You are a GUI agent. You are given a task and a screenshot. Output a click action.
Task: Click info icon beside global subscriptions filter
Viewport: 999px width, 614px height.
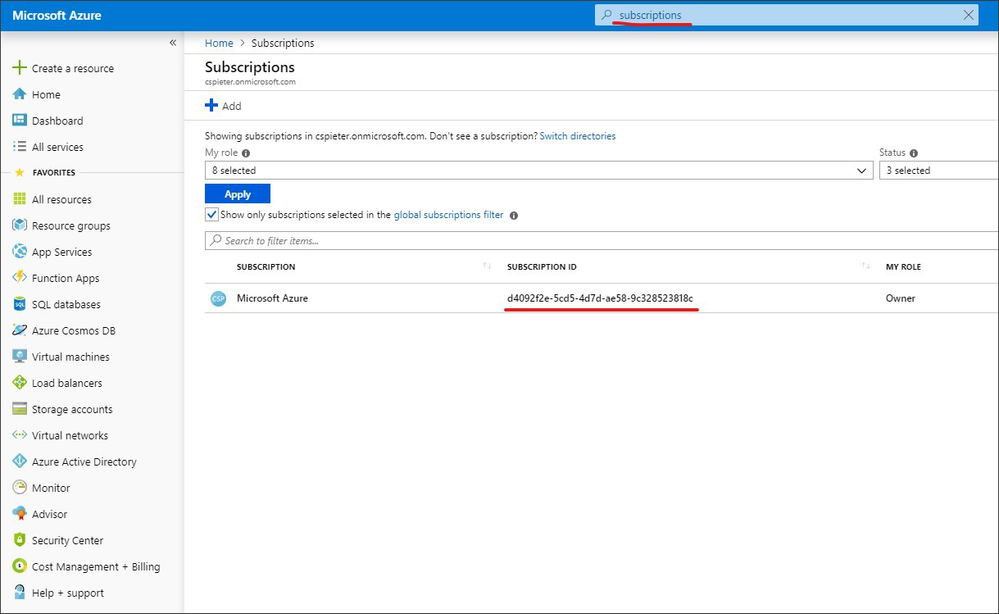pos(514,215)
